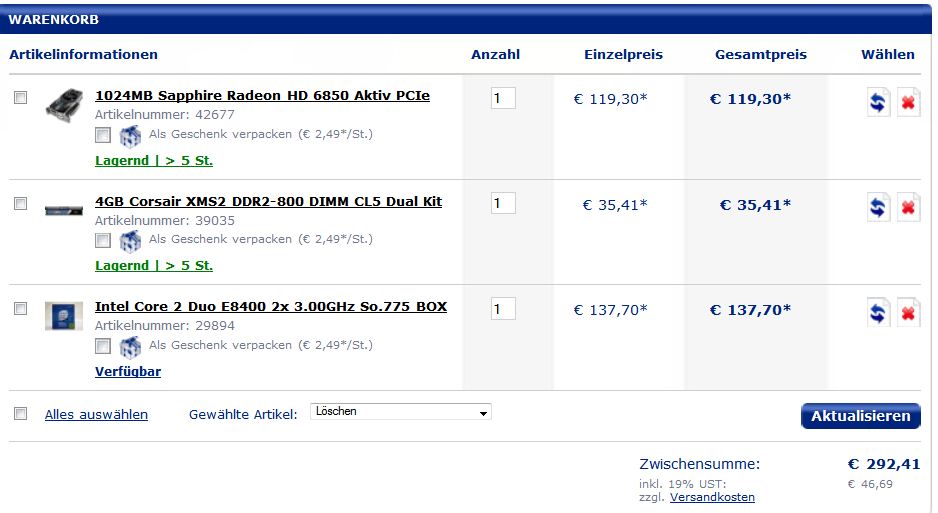Click refresh icon for Corsair XMS2 kit
Viewport: 938px width, 513px height.
[x=878, y=207]
